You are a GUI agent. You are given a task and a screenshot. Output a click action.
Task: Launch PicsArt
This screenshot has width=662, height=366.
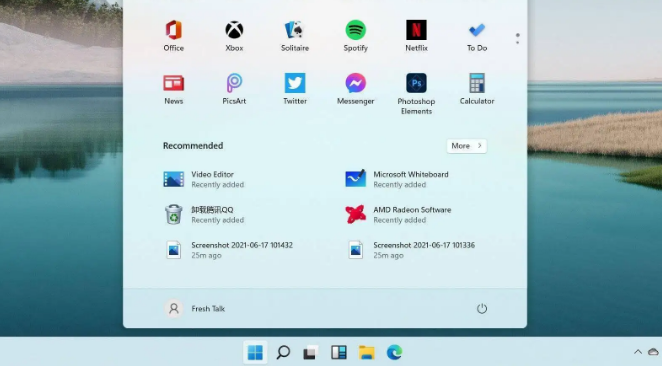tap(234, 89)
